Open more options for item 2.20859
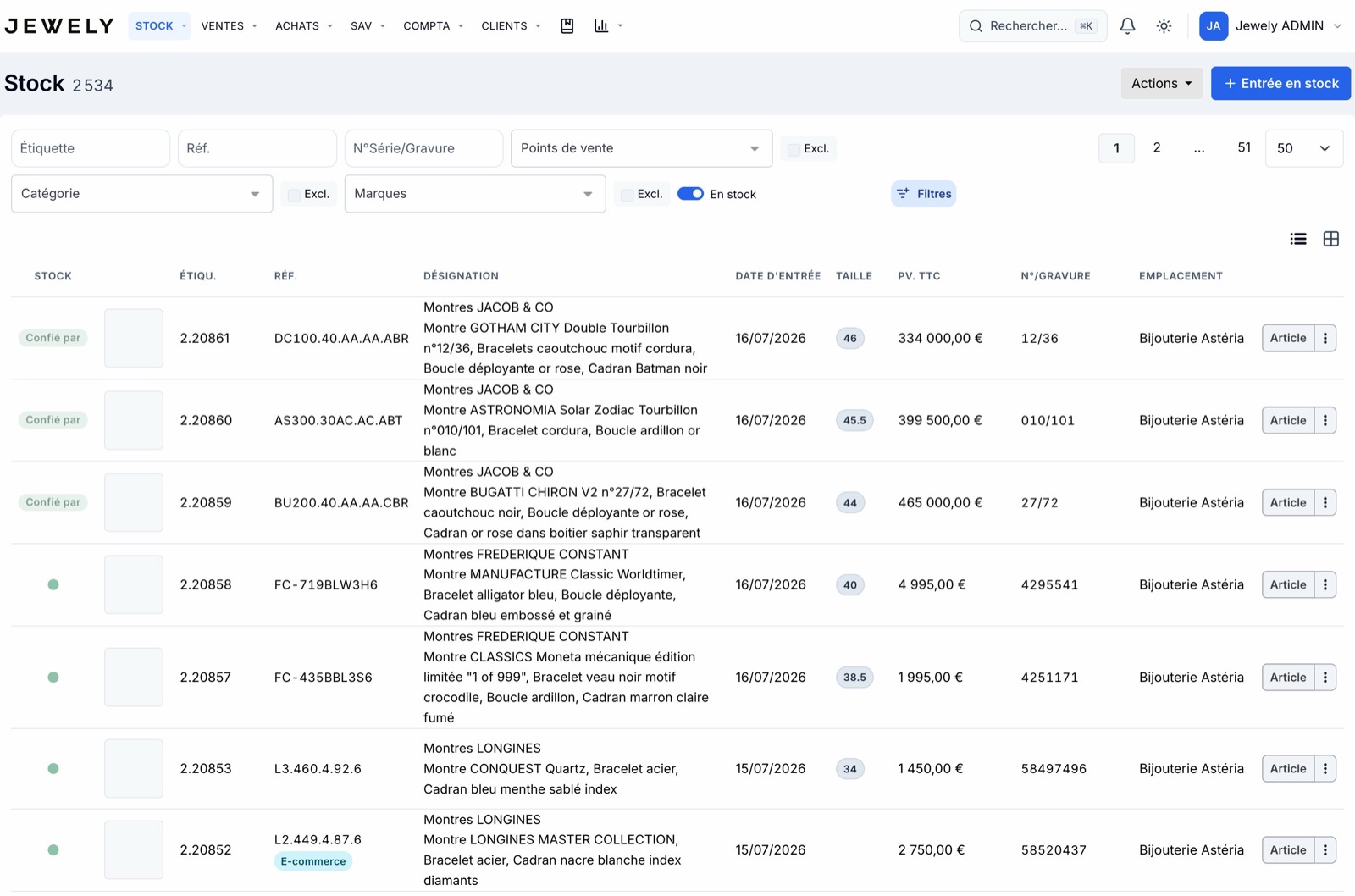1355x896 pixels. point(1325,502)
